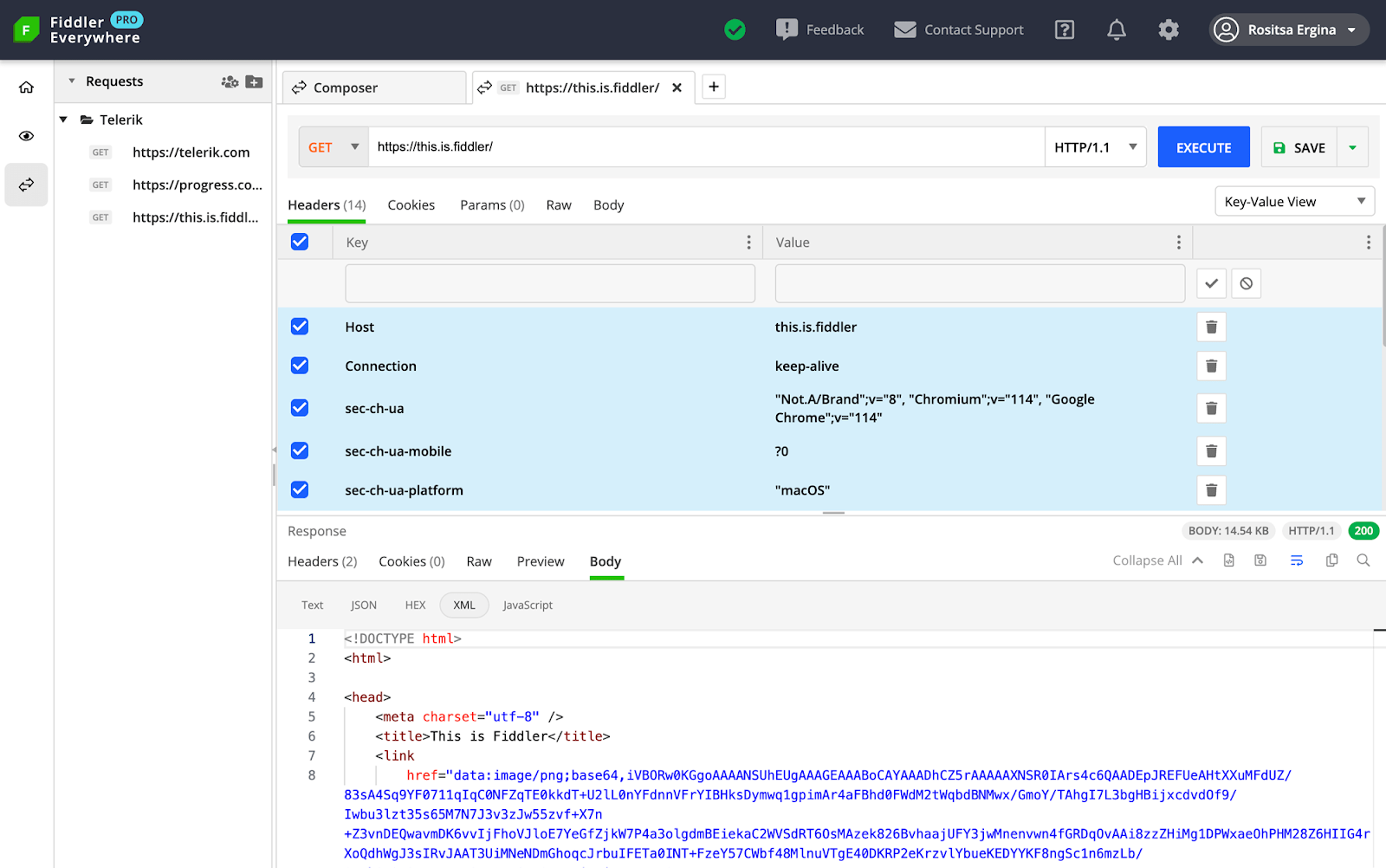Open the Home view in left sidebar
The image size is (1386, 868).
point(26,87)
